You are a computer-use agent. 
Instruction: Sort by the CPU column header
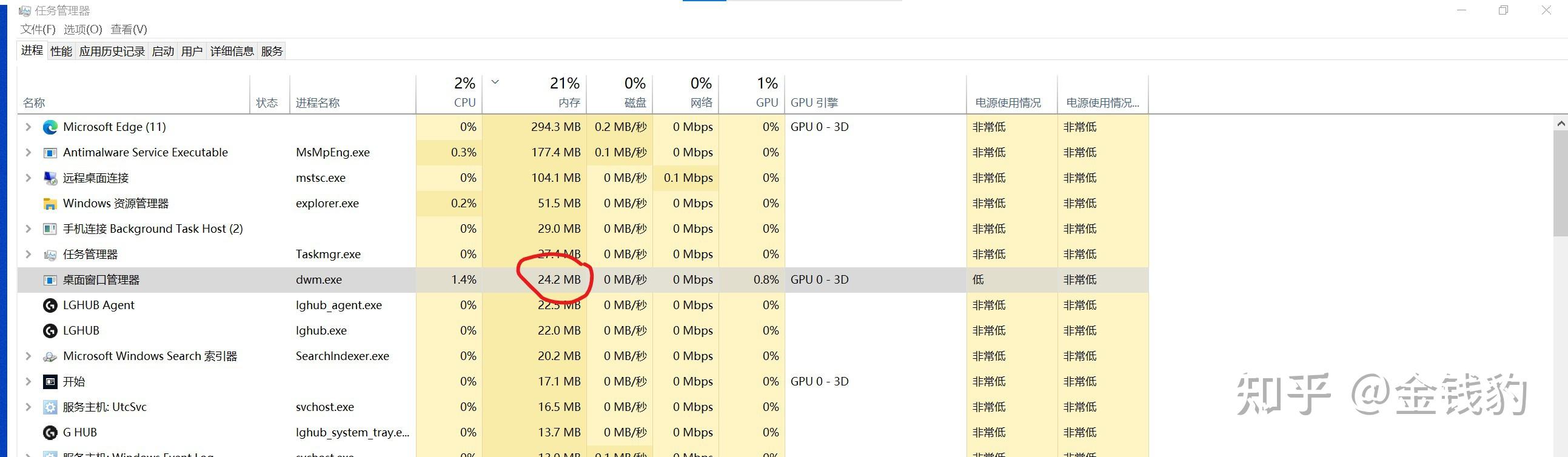pos(449,95)
